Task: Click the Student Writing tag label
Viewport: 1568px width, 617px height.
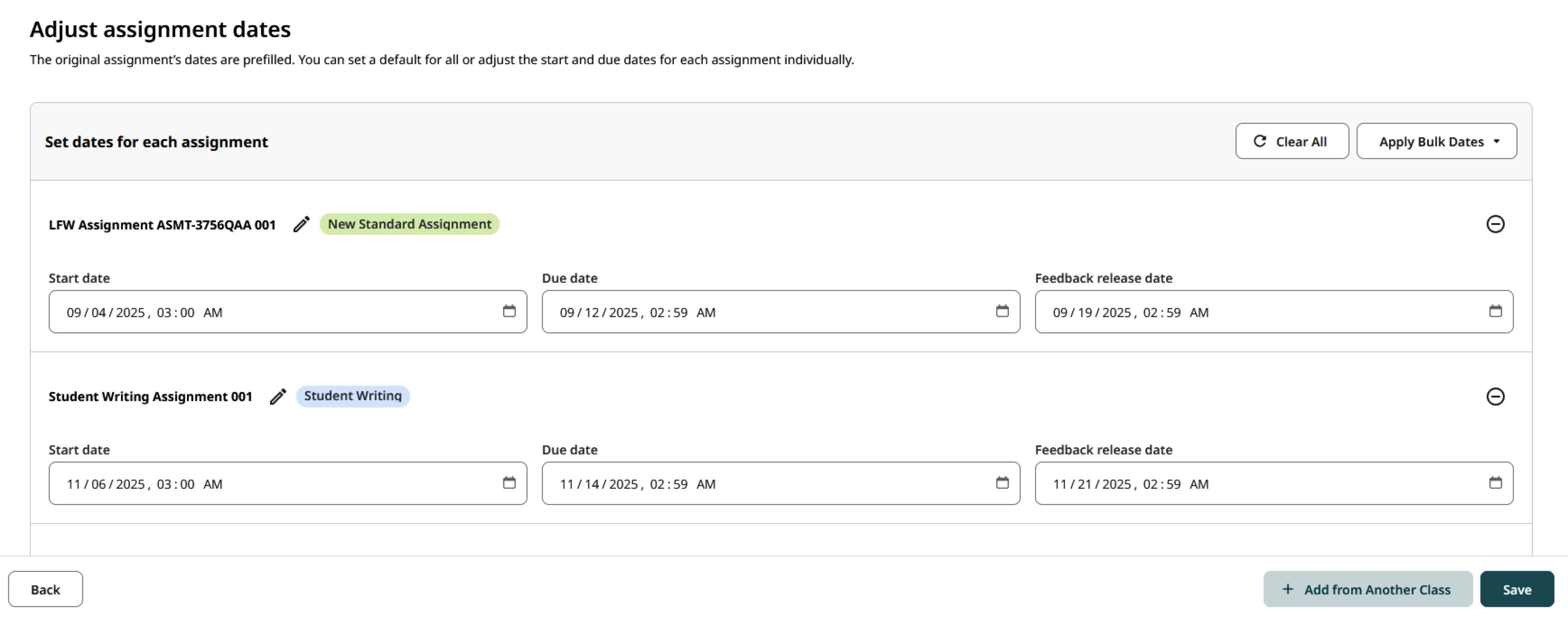Action: click(x=352, y=396)
